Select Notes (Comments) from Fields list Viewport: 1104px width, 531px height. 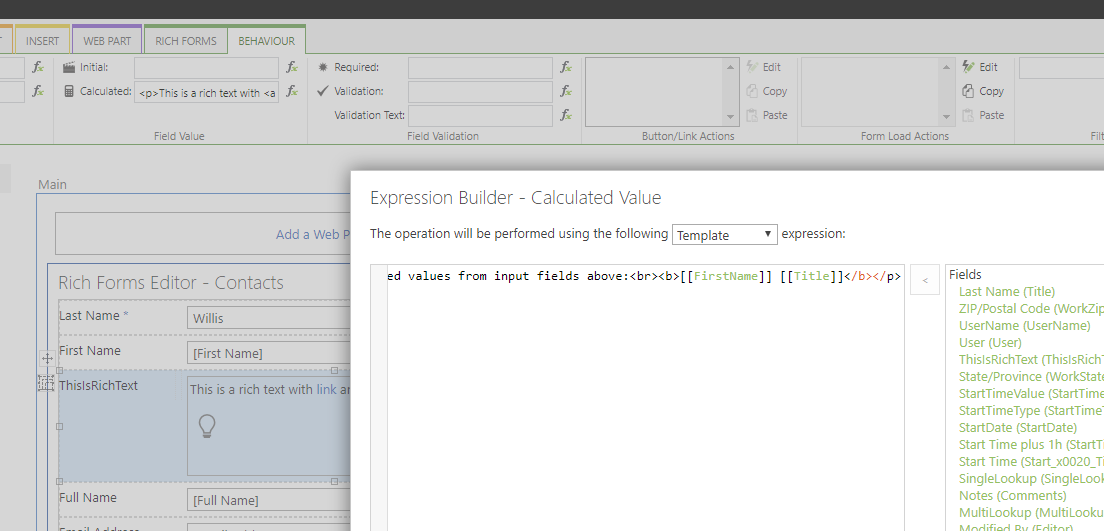(x=1012, y=496)
